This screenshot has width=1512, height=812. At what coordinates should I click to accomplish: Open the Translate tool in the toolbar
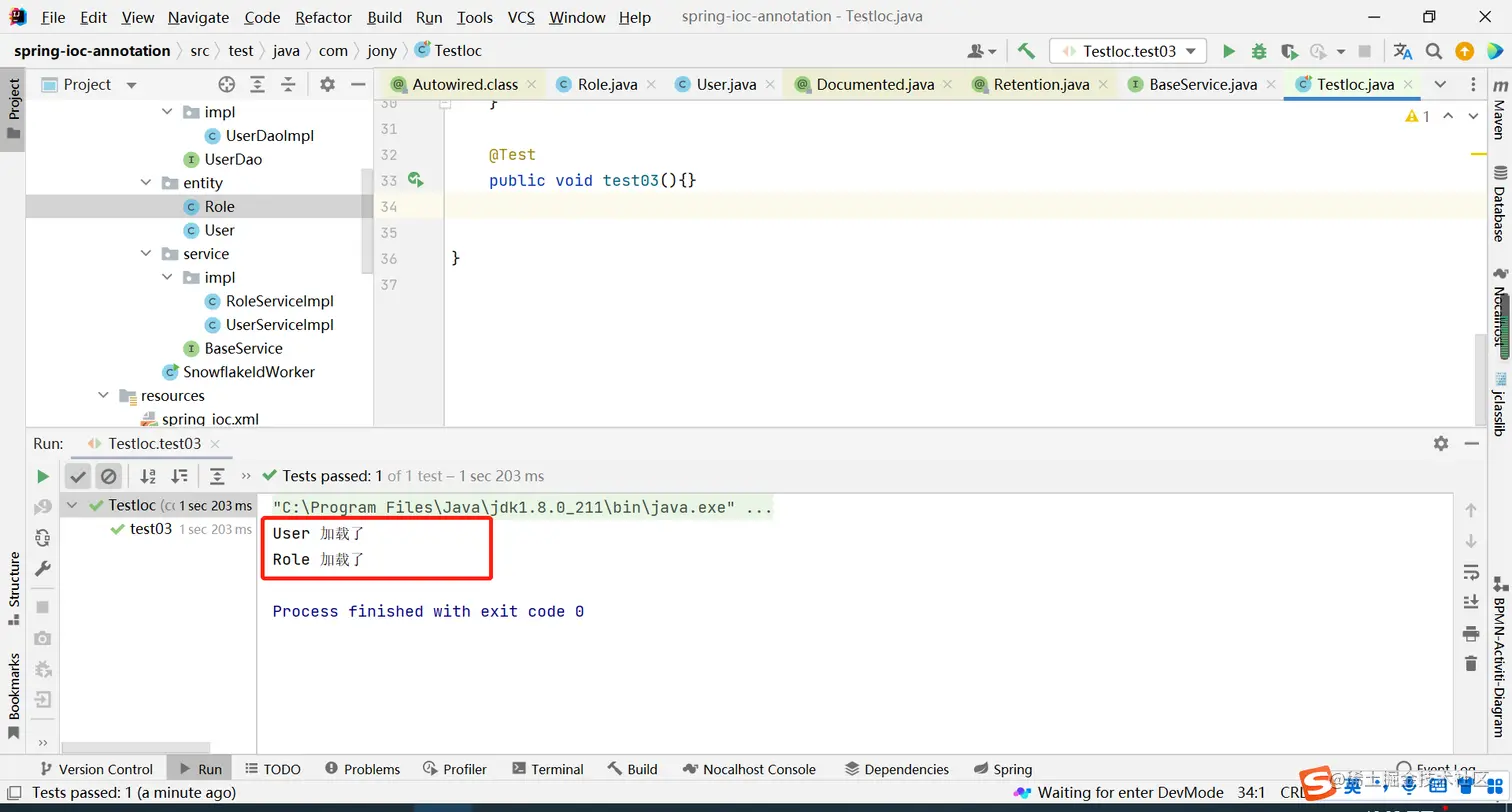point(1403,51)
